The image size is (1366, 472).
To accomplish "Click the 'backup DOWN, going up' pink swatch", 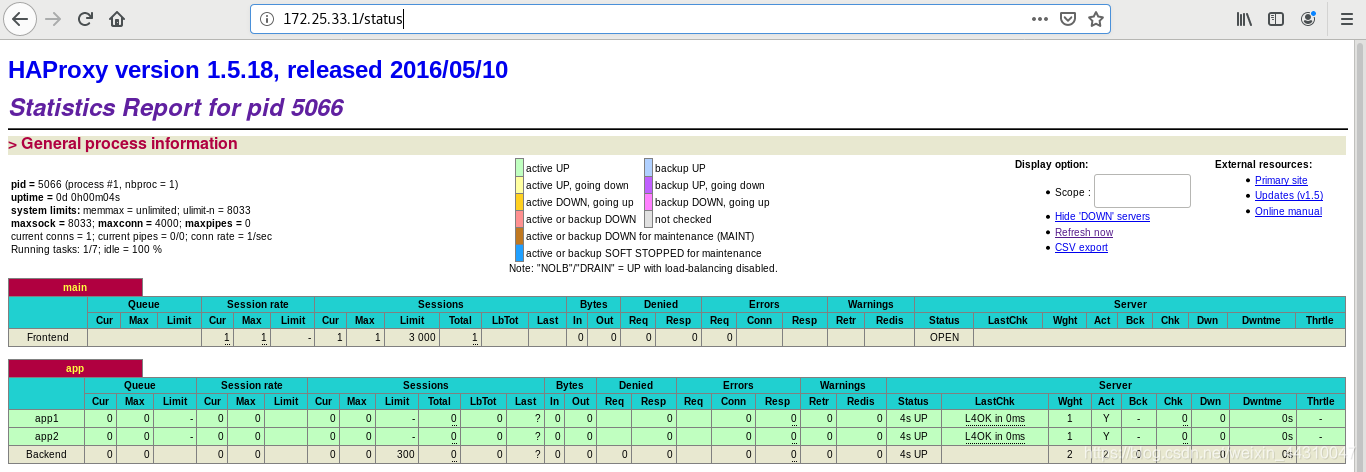I will 648,202.
